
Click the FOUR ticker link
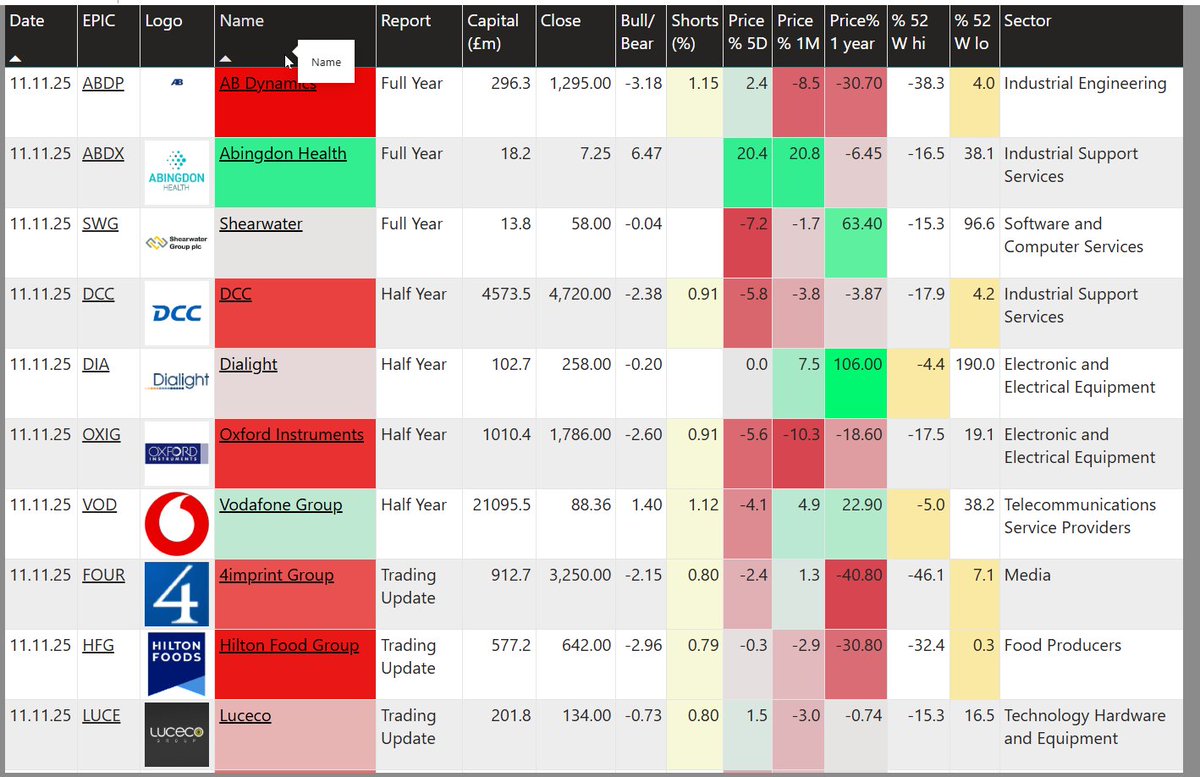point(104,575)
